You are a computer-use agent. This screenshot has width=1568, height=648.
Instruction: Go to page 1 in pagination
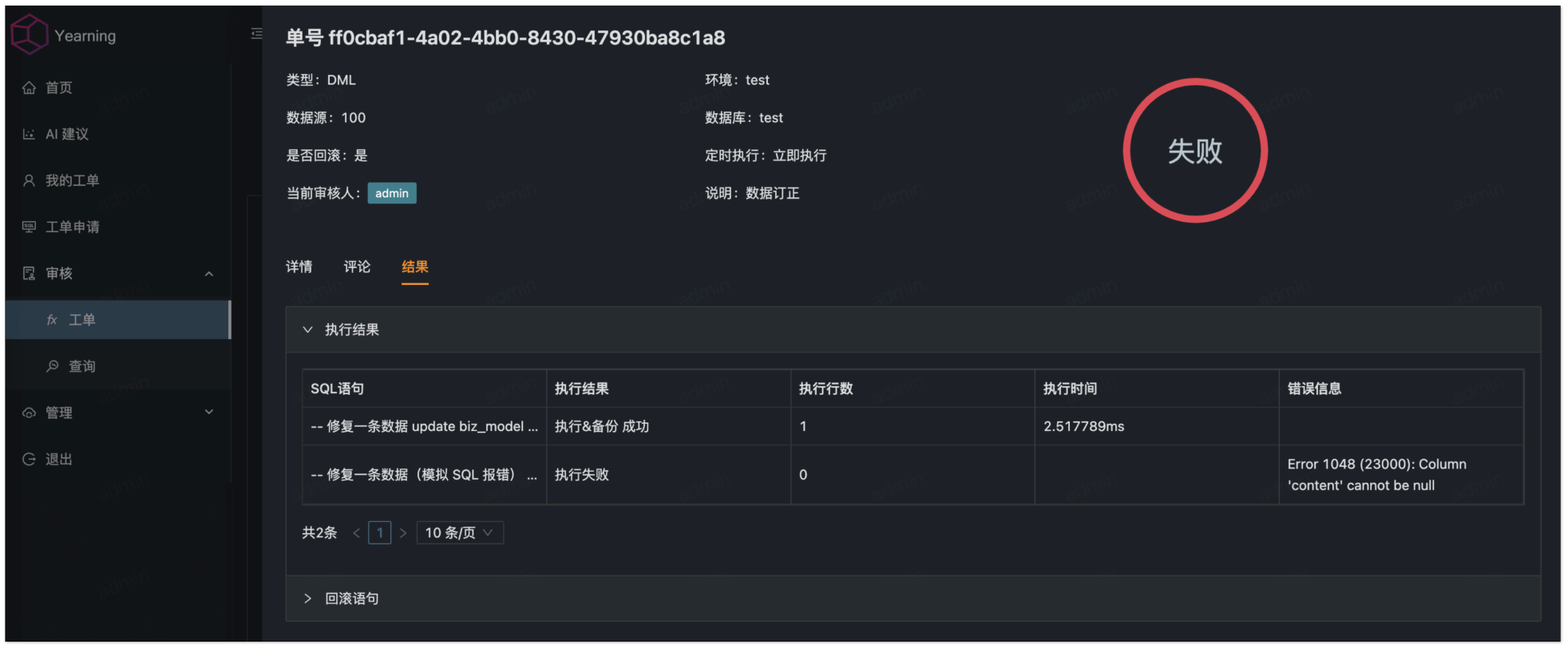pos(379,532)
